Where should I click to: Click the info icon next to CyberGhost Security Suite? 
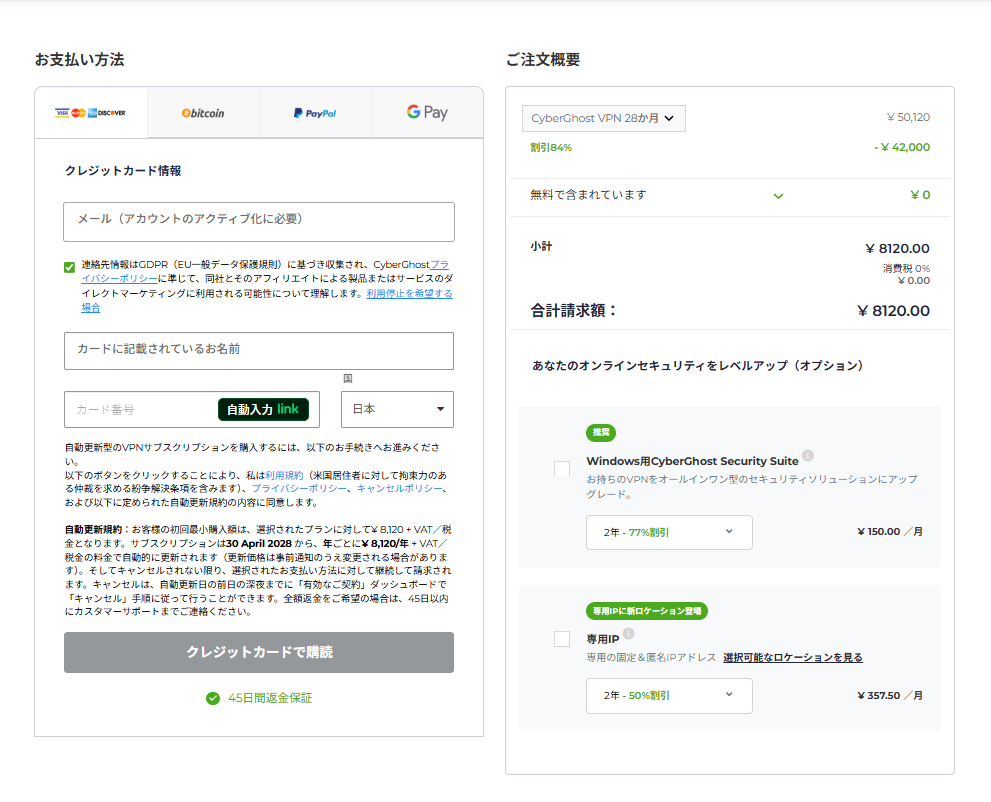click(x=808, y=456)
